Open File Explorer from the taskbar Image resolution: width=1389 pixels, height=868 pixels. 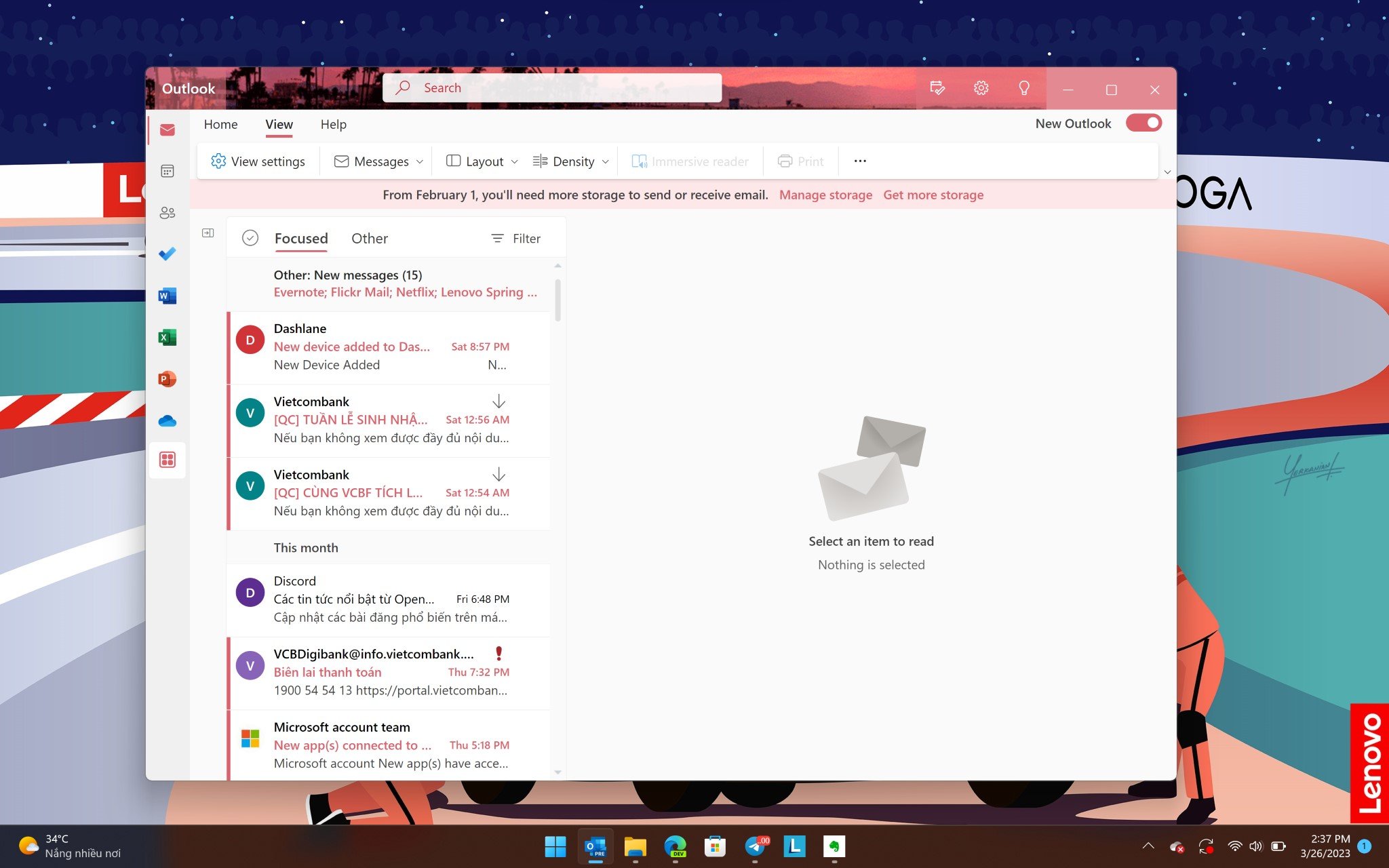pos(635,846)
